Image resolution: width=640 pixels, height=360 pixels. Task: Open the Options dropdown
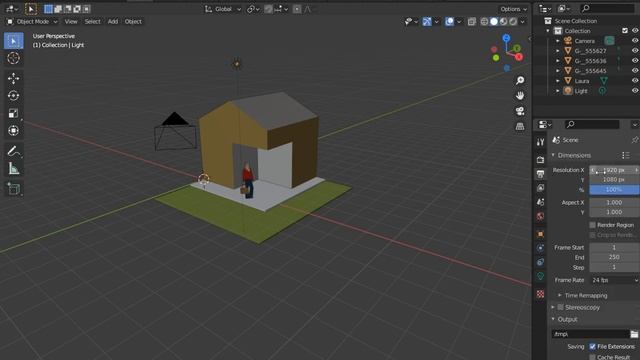click(513, 9)
